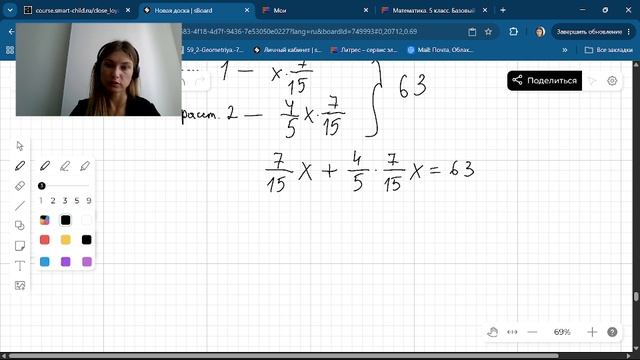640x360 pixels.
Task: Select the arrow pointer tool
Action: click(20, 146)
